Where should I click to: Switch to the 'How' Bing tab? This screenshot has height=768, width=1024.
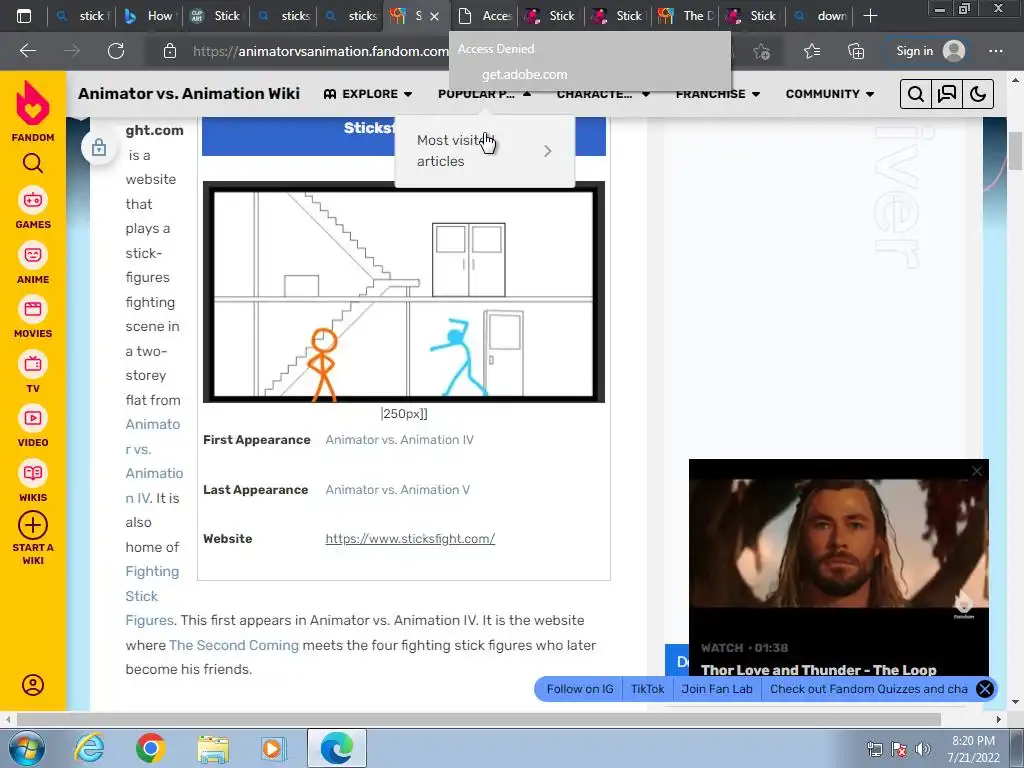point(149,16)
